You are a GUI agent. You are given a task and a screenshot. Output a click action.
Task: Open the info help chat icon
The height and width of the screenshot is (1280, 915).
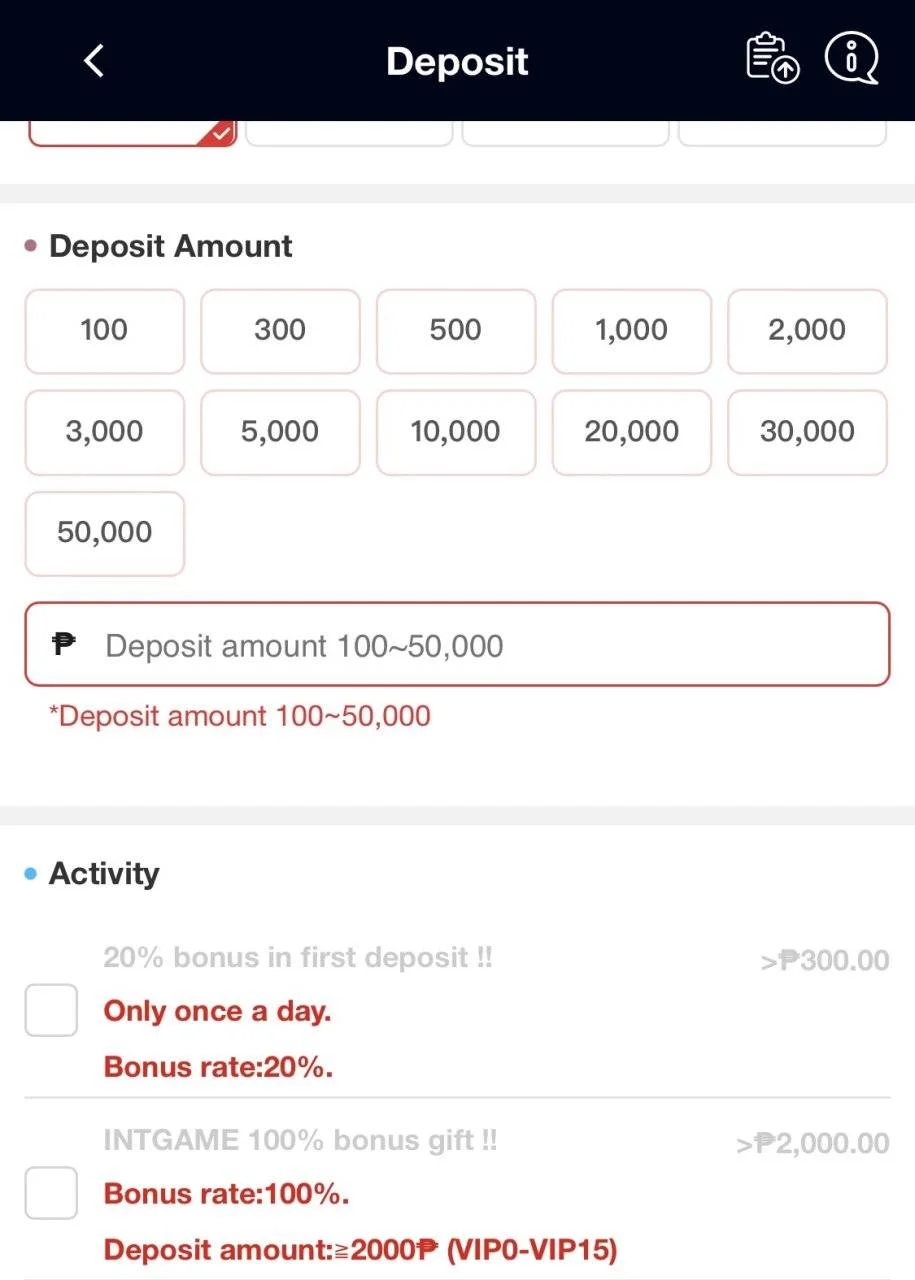851,58
